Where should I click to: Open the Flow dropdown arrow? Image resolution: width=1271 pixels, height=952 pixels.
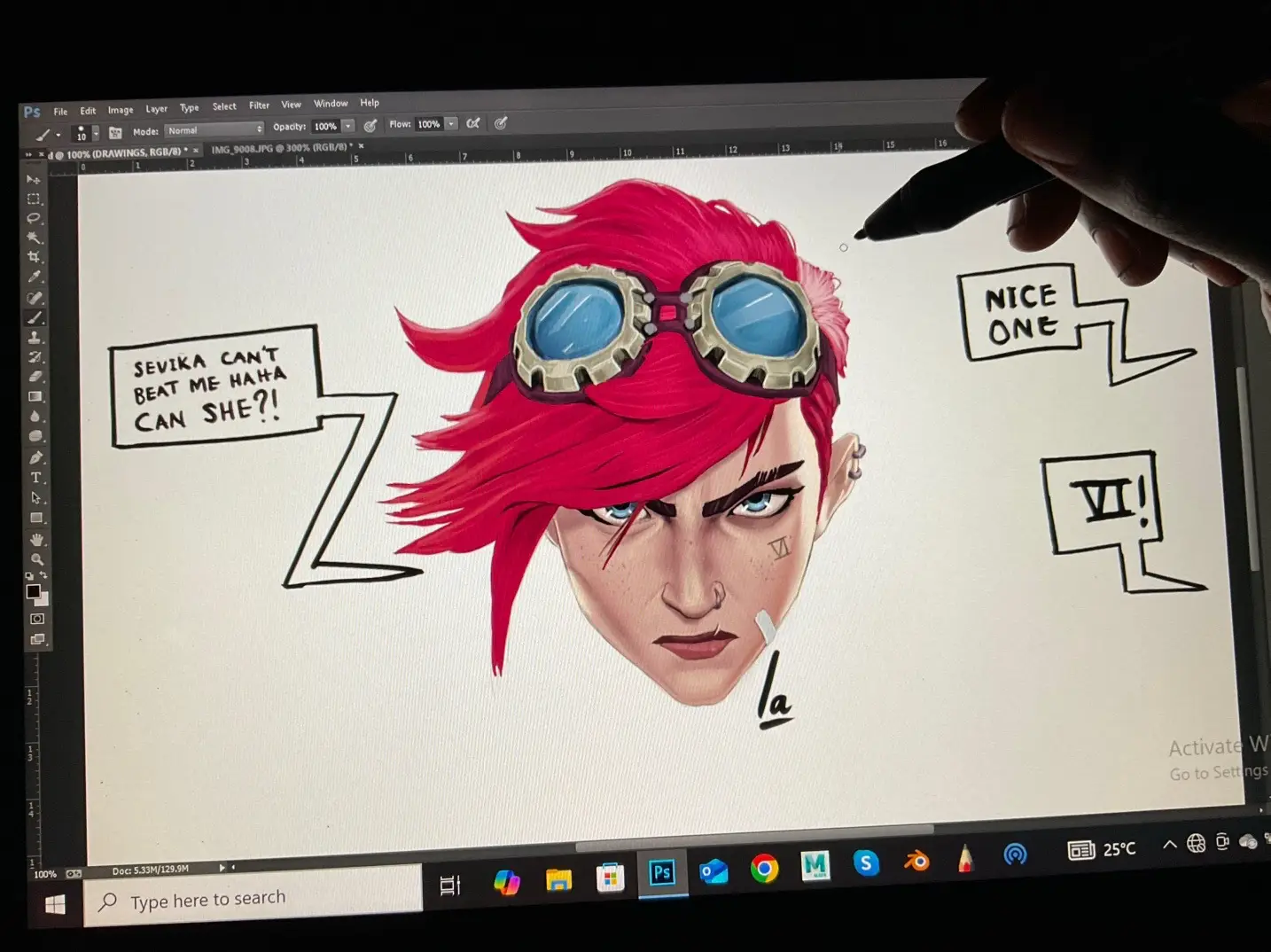[451, 125]
